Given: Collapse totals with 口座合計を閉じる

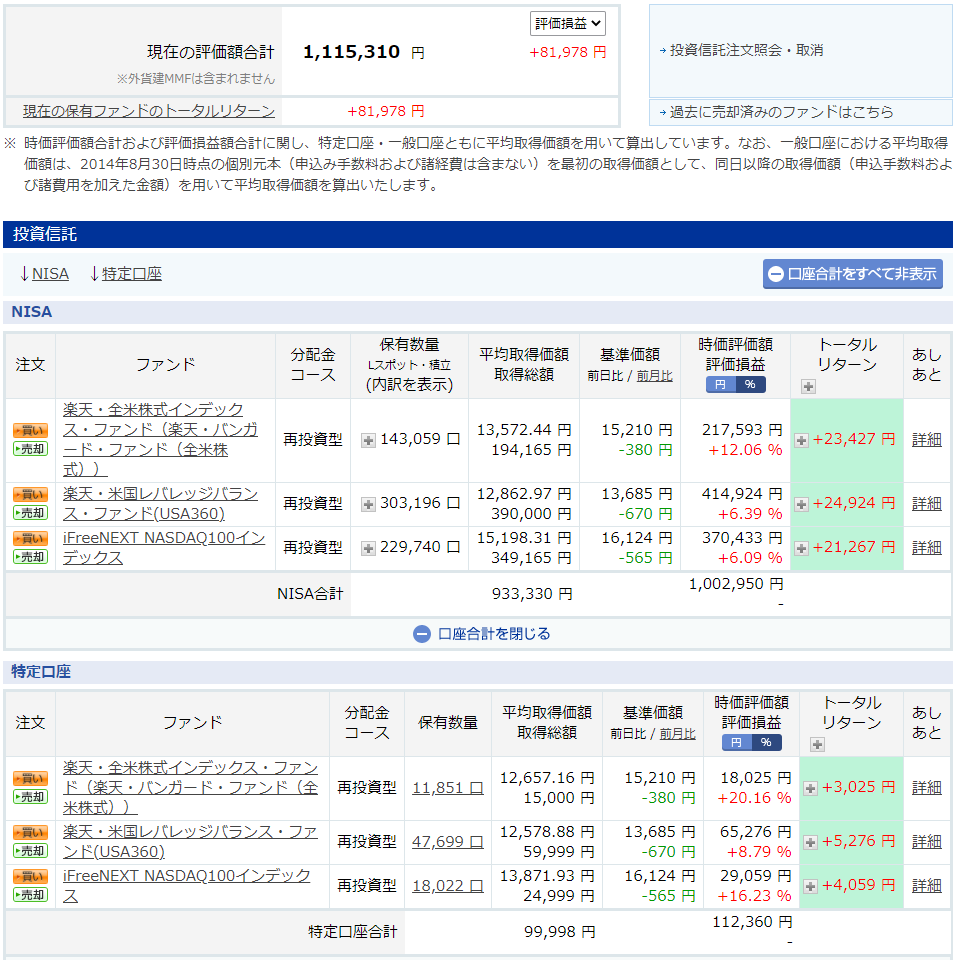Looking at the screenshot, I should (482, 634).
